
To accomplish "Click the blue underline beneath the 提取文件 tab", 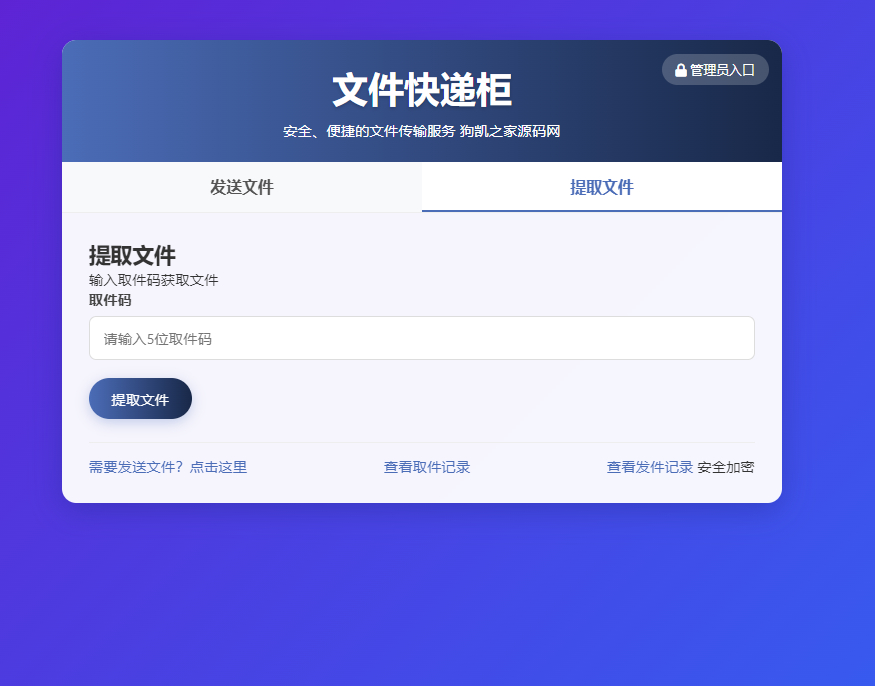I will coord(601,211).
